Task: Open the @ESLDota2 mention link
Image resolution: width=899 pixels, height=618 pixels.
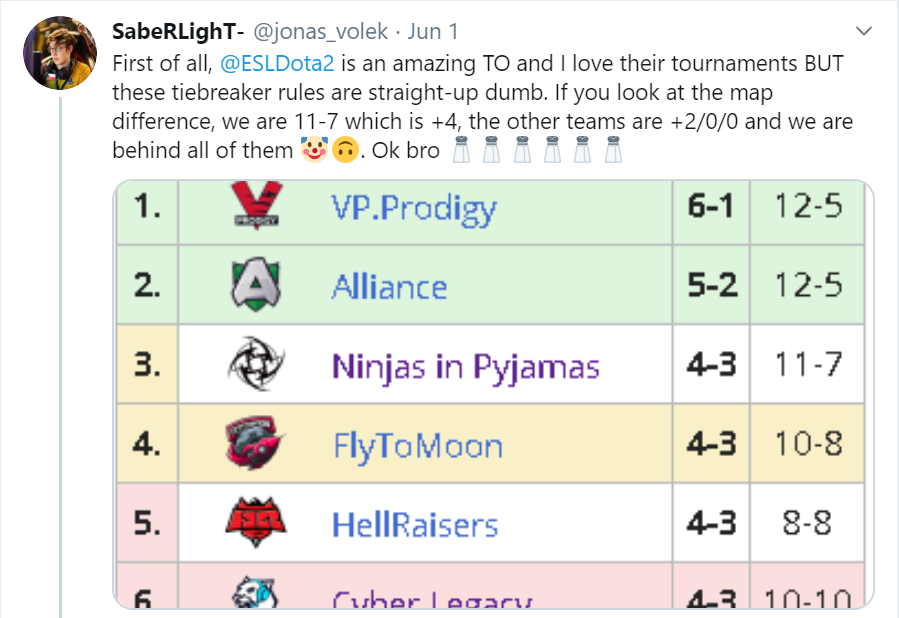Action: 277,63
